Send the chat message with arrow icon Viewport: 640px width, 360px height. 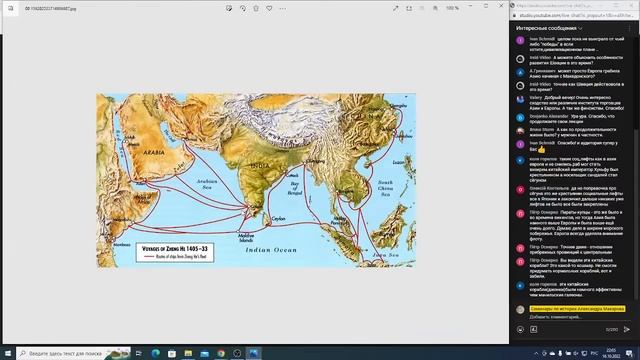627,329
